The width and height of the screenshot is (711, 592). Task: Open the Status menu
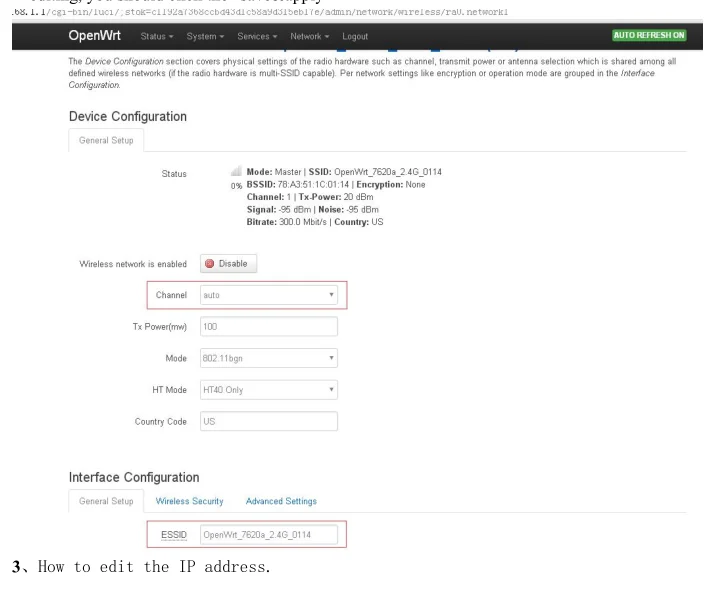coord(157,36)
